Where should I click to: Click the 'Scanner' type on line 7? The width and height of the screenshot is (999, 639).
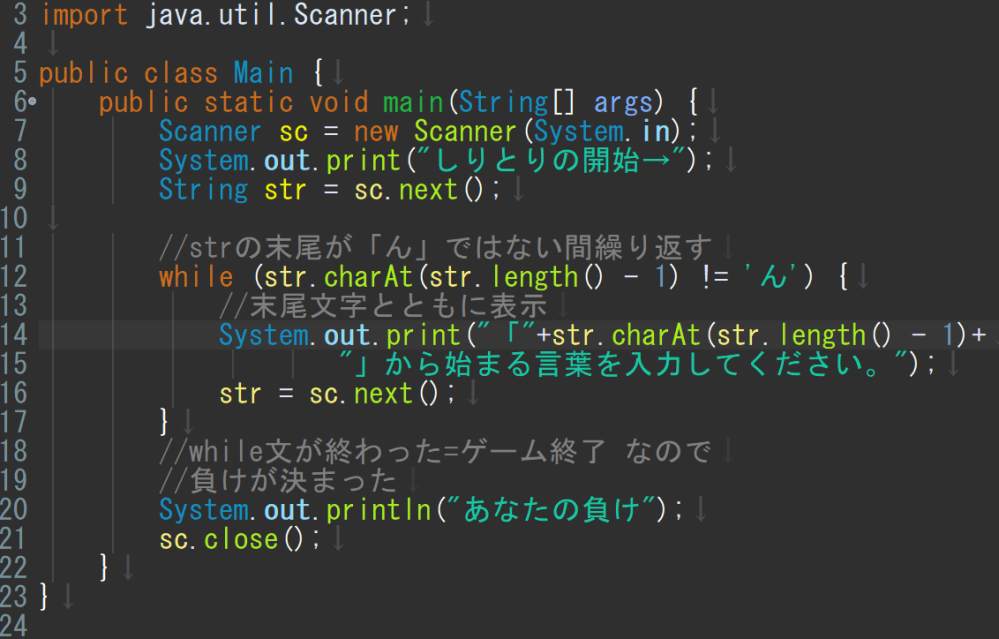210,131
